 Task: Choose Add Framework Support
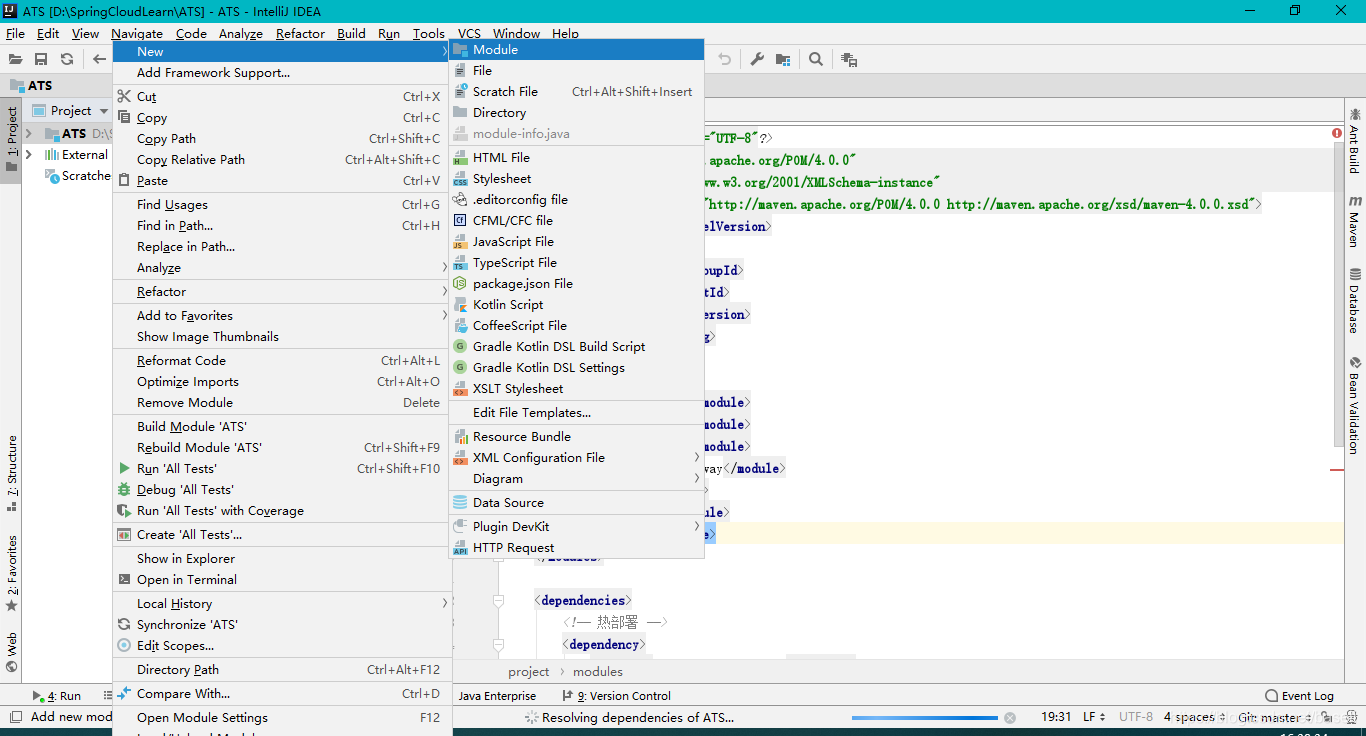(x=282, y=72)
